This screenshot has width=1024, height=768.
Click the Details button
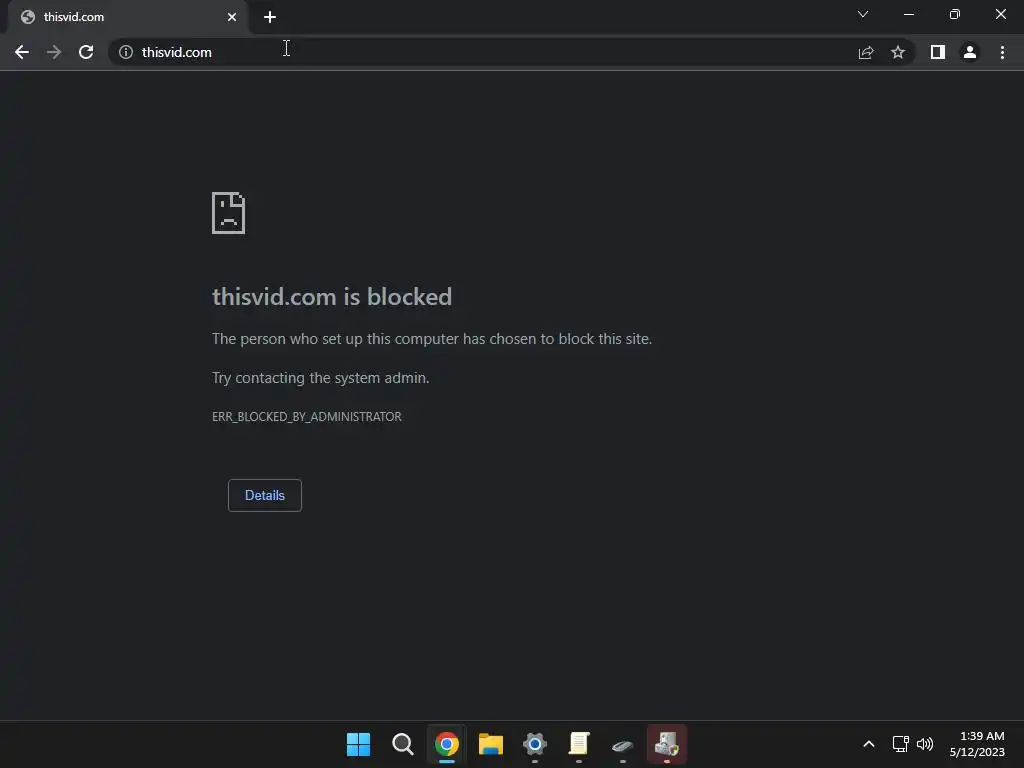(264, 495)
